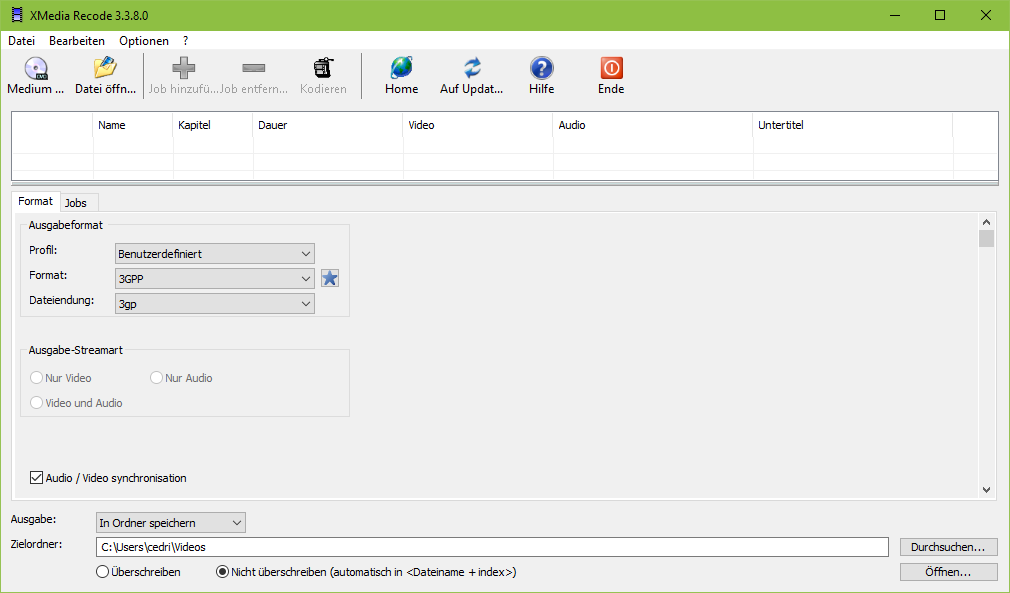Enable Nicht überschreiben option
The height and width of the screenshot is (593, 1010).
click(x=221, y=571)
